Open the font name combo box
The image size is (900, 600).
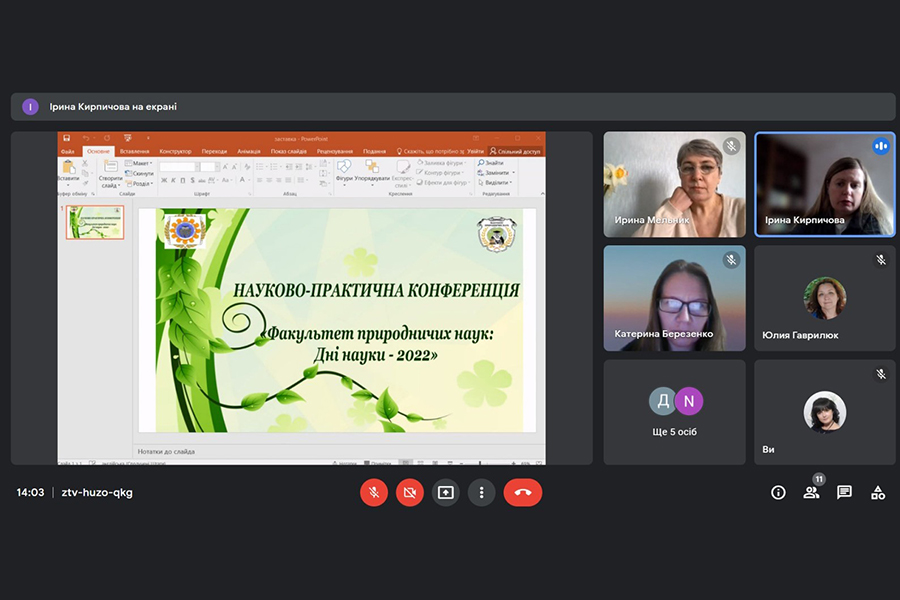tap(180, 167)
